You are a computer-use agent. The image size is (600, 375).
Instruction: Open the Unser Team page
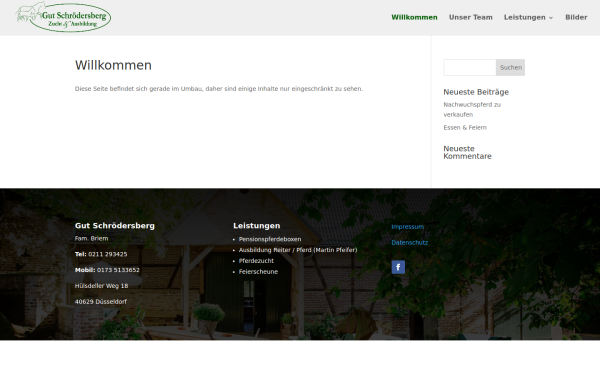click(471, 17)
